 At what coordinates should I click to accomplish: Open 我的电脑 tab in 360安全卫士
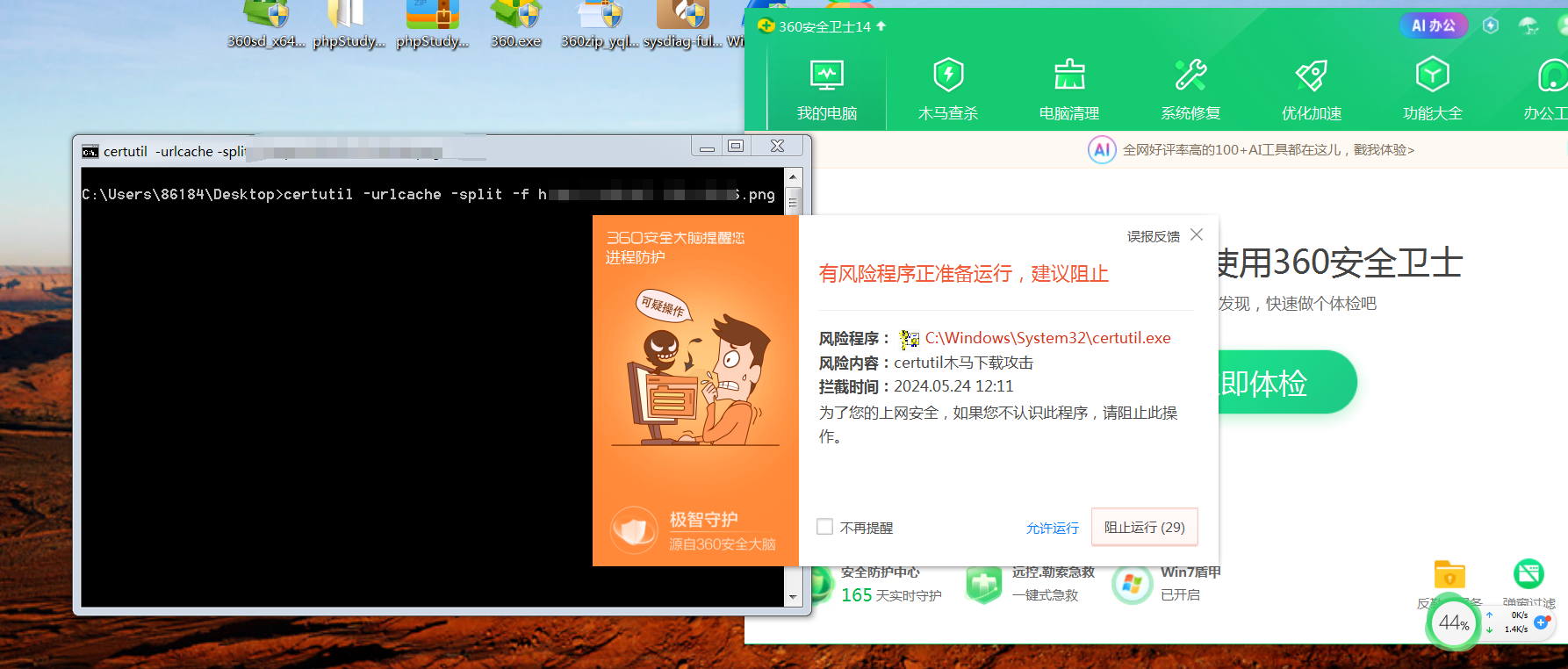pos(826,90)
